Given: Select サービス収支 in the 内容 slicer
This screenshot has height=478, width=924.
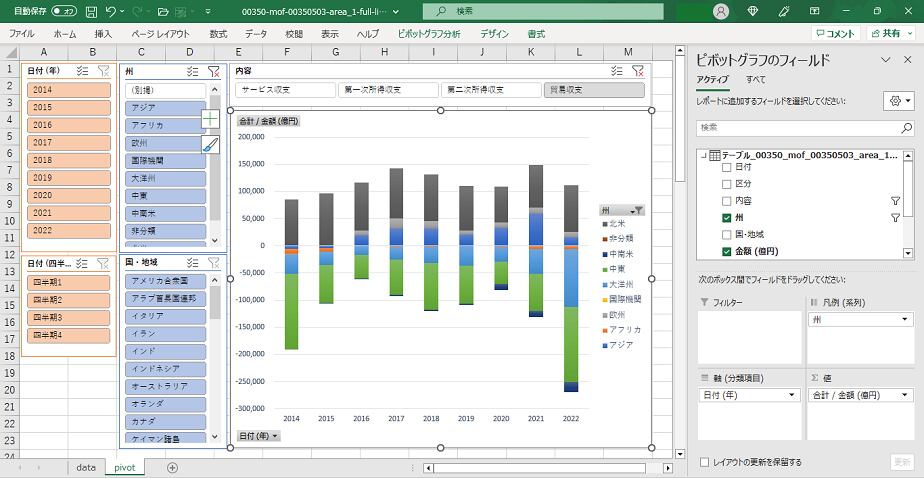Looking at the screenshot, I should point(285,90).
